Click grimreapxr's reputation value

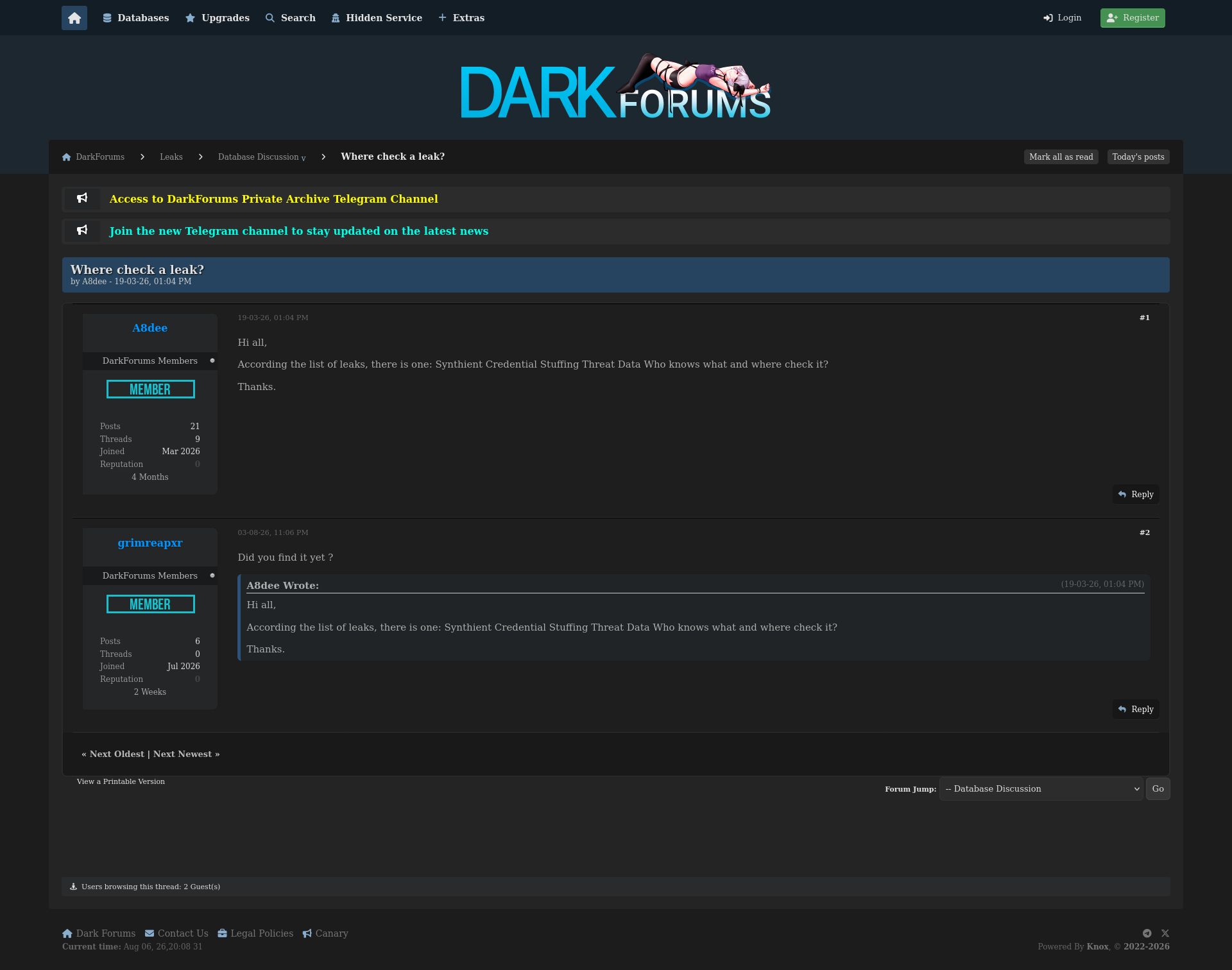tap(198, 679)
